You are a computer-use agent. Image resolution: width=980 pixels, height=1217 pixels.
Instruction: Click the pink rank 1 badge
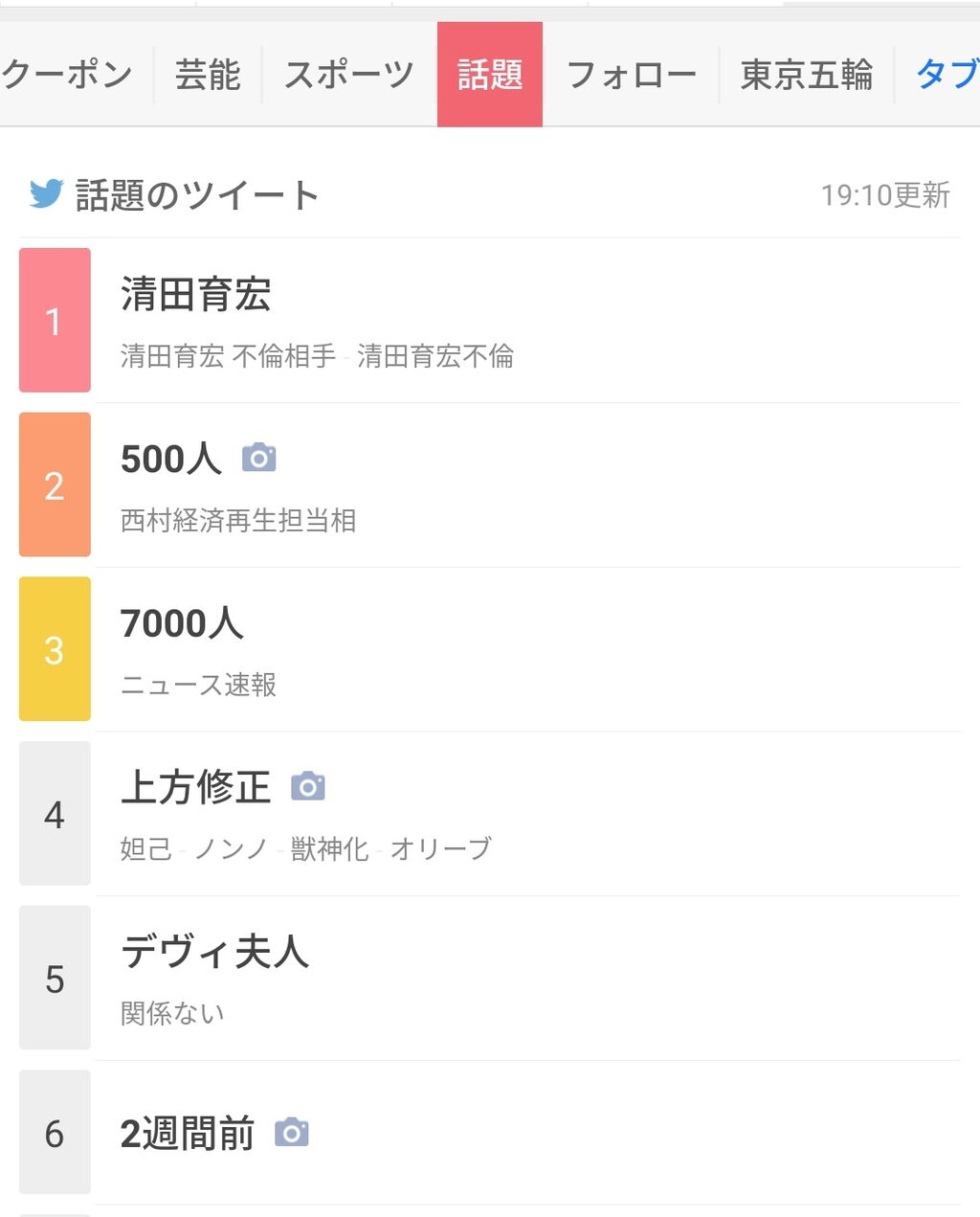[x=55, y=320]
